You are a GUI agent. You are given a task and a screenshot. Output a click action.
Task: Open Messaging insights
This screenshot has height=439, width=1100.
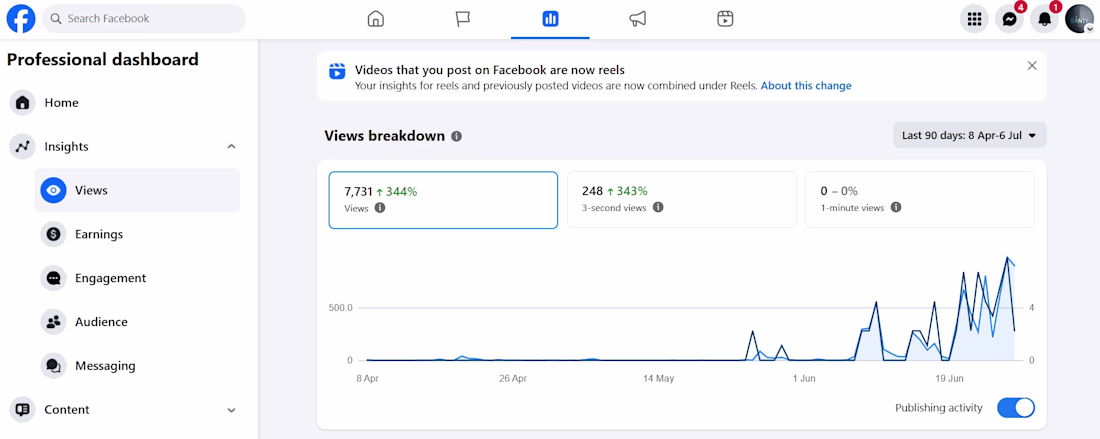pyautogui.click(x=138, y=366)
